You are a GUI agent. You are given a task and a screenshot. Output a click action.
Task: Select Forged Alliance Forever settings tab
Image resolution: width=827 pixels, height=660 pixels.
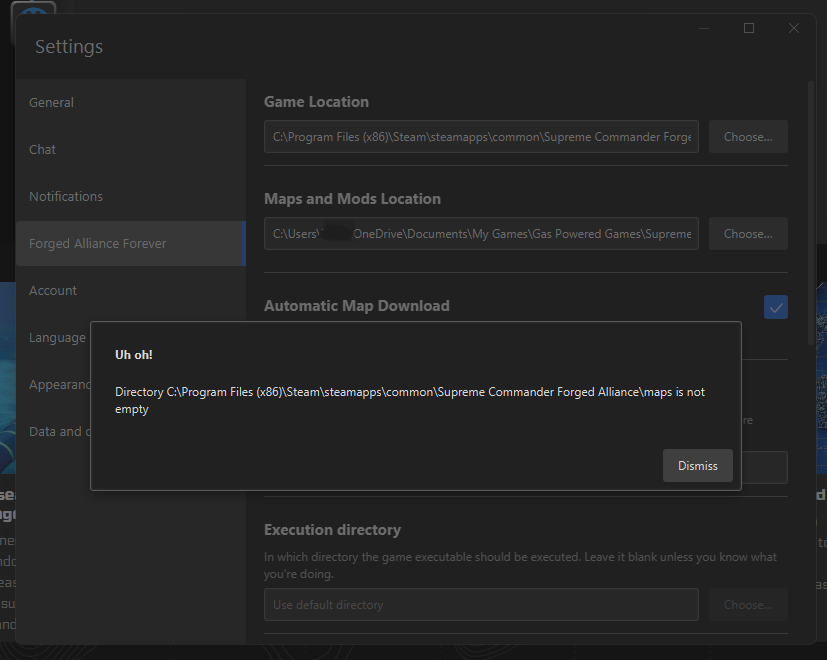tap(131, 243)
